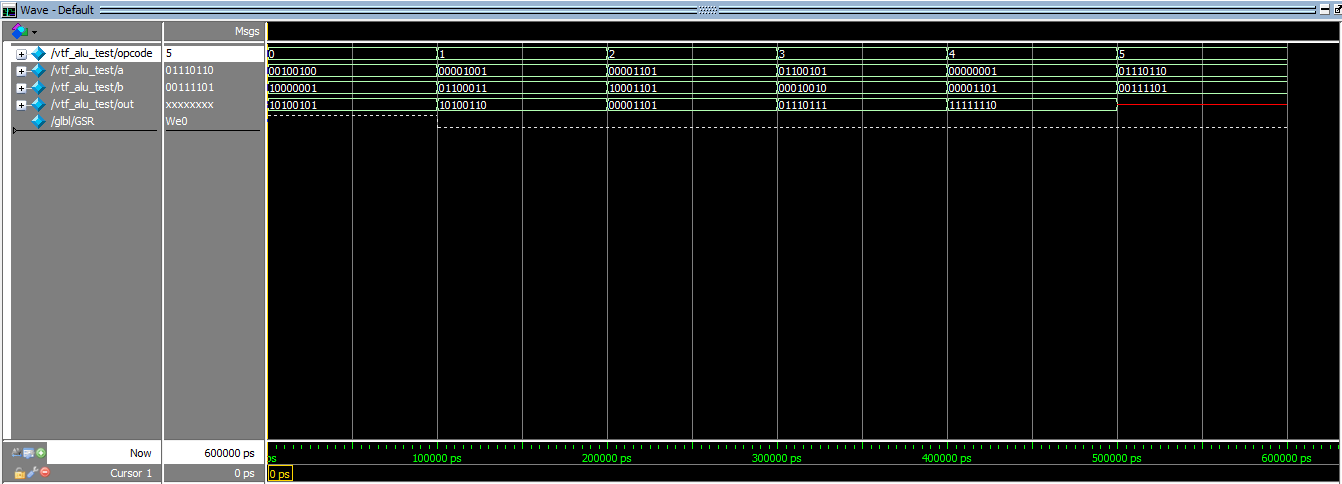Click the /vtf_alu_test/b diamond icon
This screenshot has width=1342, height=484.
coord(39,88)
